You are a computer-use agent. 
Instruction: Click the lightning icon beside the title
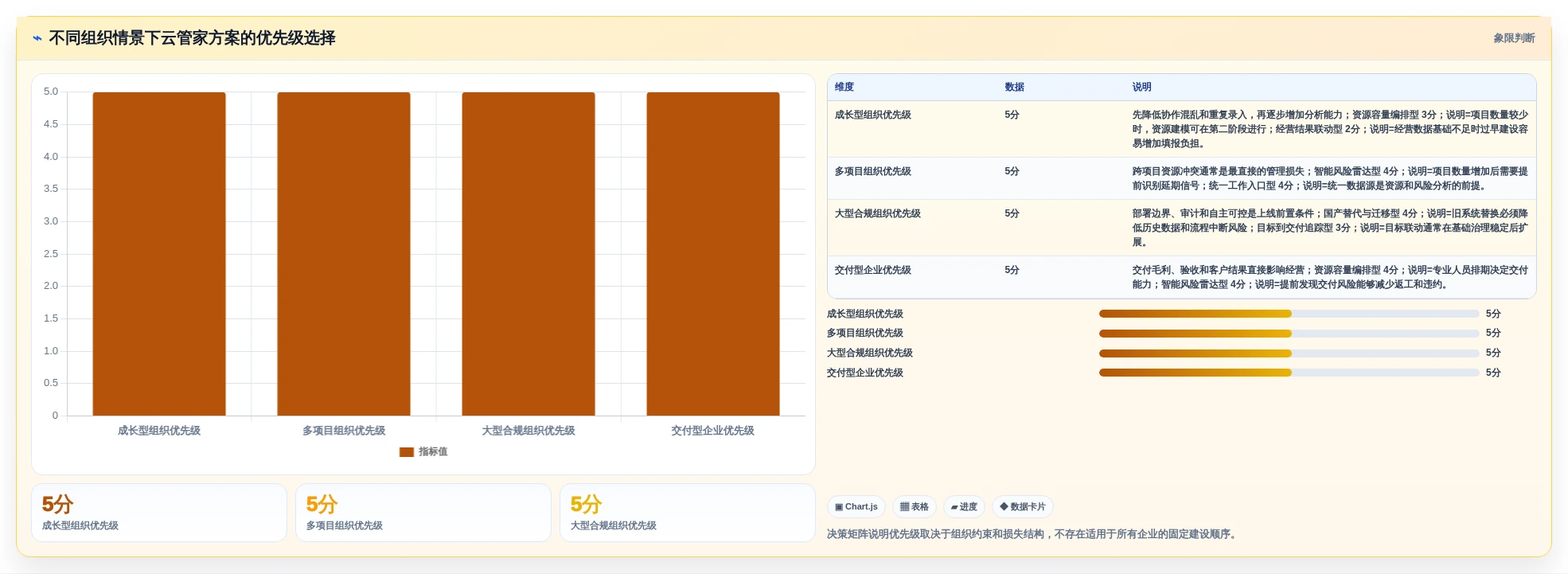click(37, 38)
